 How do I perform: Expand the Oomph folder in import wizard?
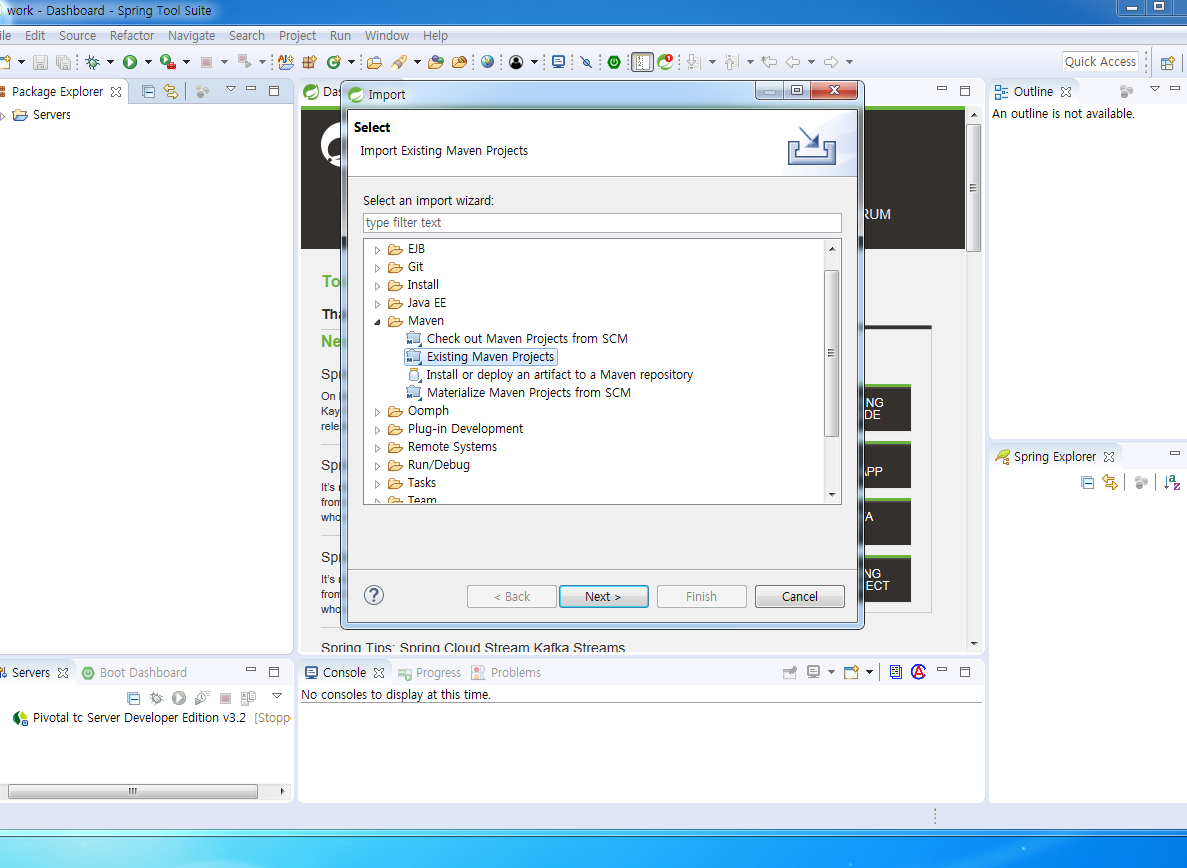(x=377, y=412)
